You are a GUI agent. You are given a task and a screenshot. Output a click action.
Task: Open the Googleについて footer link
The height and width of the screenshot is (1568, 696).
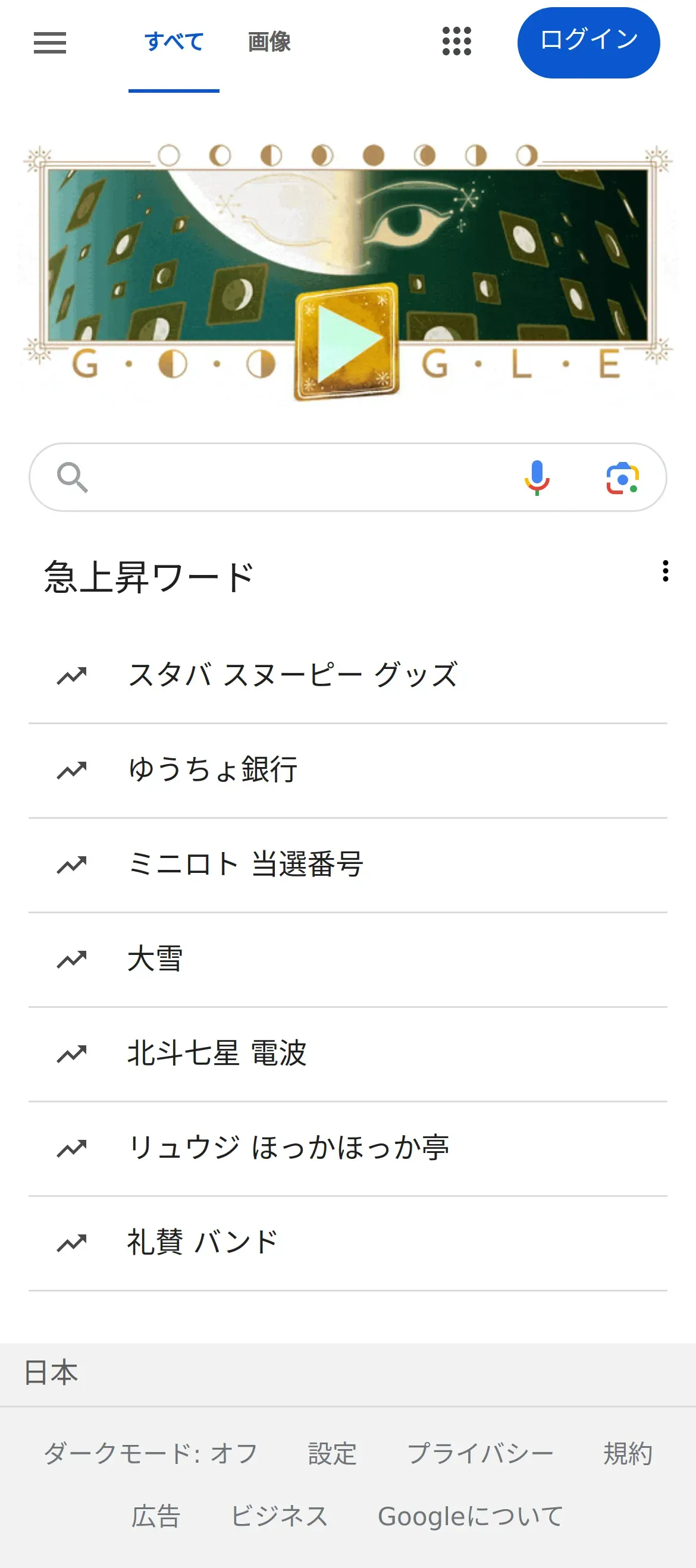(470, 1516)
